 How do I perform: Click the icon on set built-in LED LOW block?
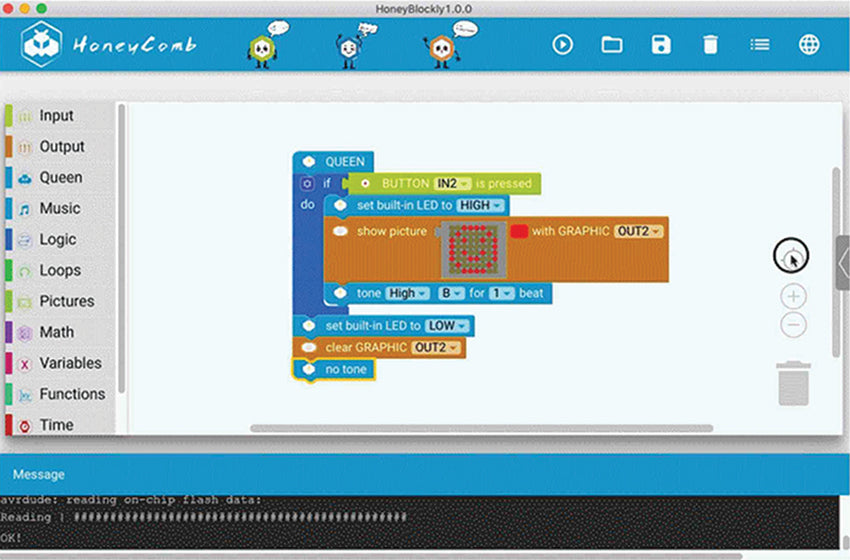(309, 325)
